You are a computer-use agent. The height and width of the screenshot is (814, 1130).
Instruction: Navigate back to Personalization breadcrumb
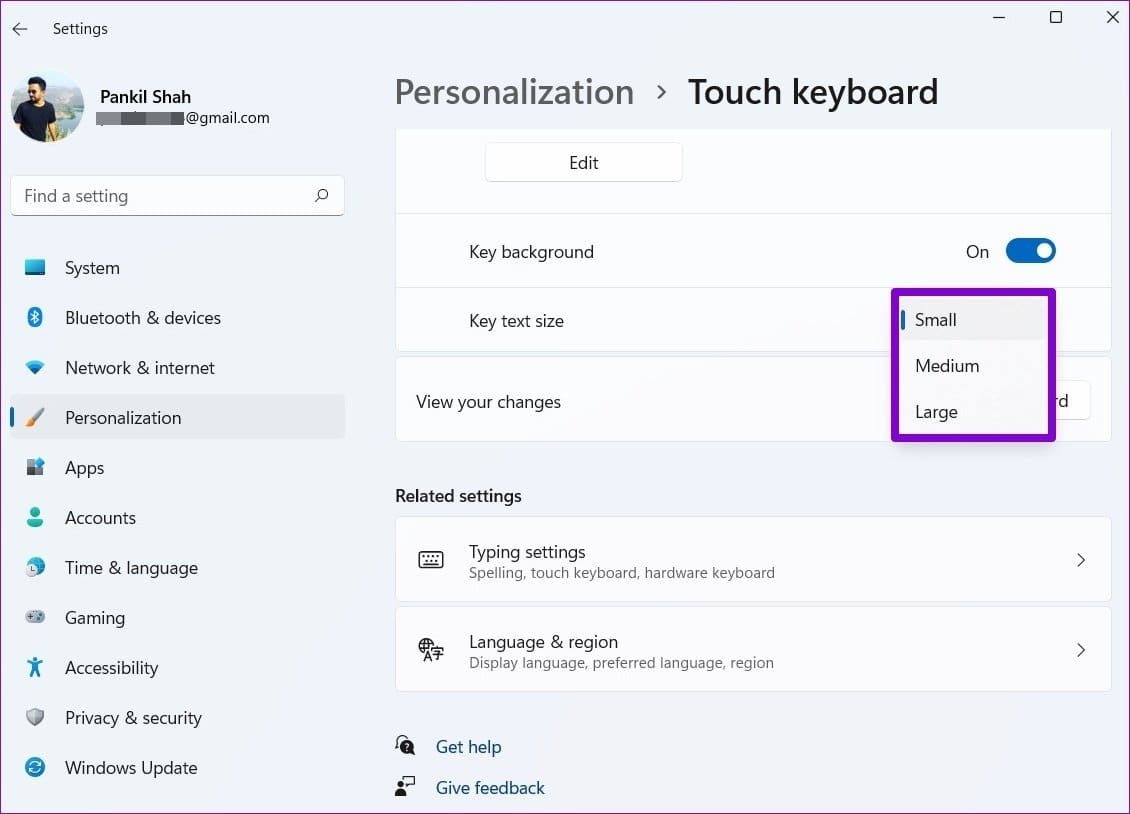(514, 91)
